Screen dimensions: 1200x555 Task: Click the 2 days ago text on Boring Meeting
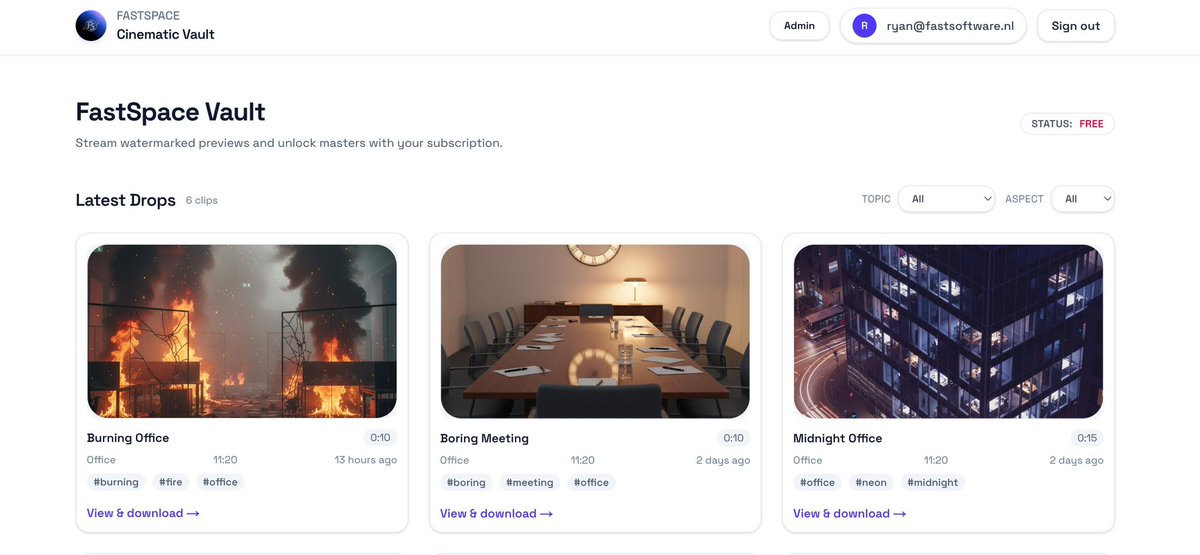point(723,460)
